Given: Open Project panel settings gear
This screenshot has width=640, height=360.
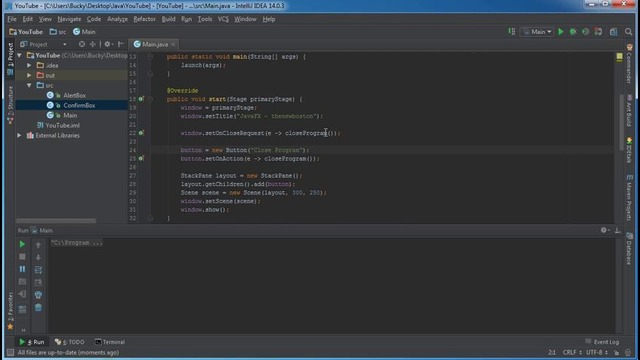Looking at the screenshot, I should click(108, 44).
